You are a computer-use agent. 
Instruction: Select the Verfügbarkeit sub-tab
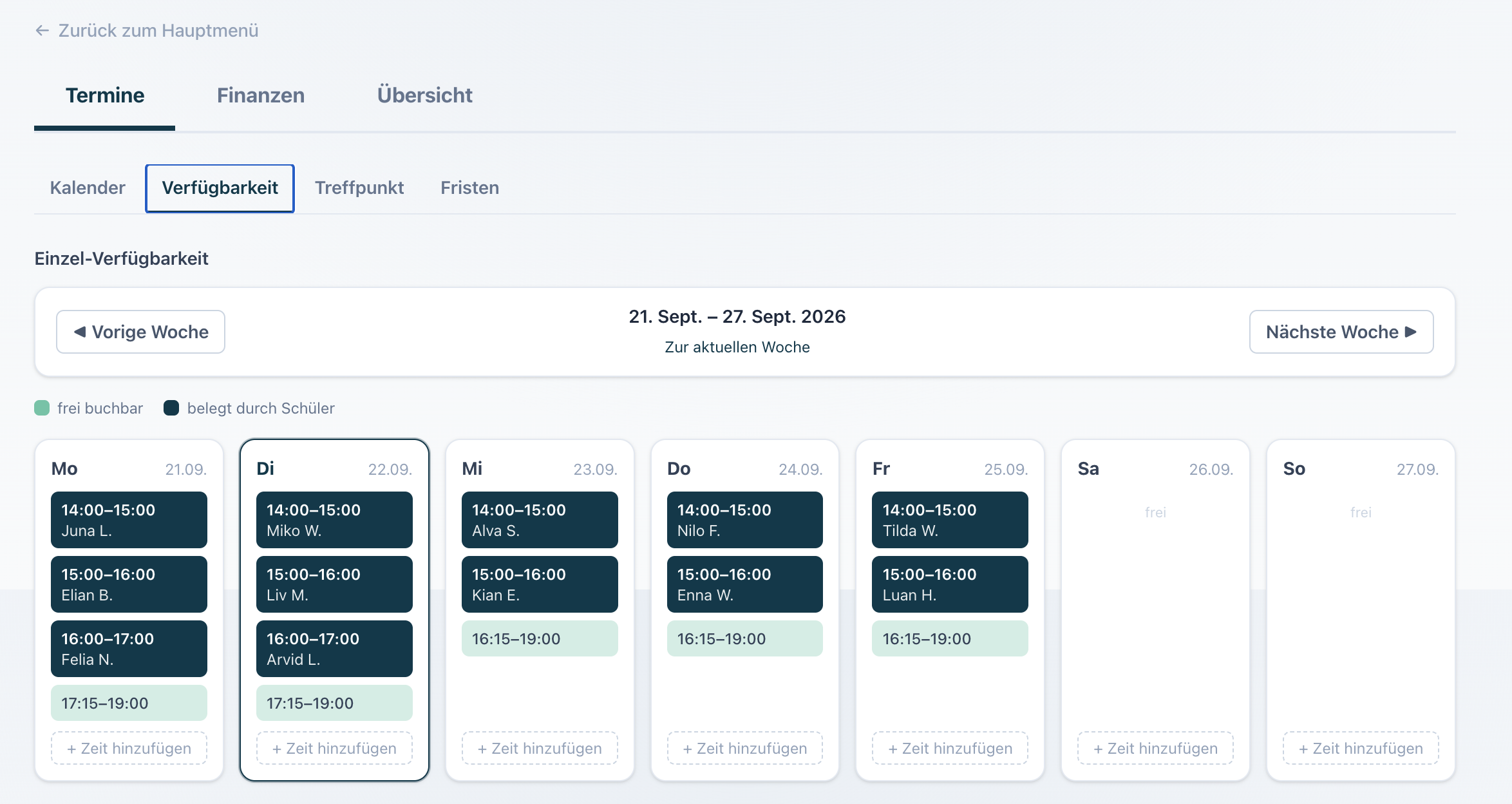pyautogui.click(x=220, y=188)
